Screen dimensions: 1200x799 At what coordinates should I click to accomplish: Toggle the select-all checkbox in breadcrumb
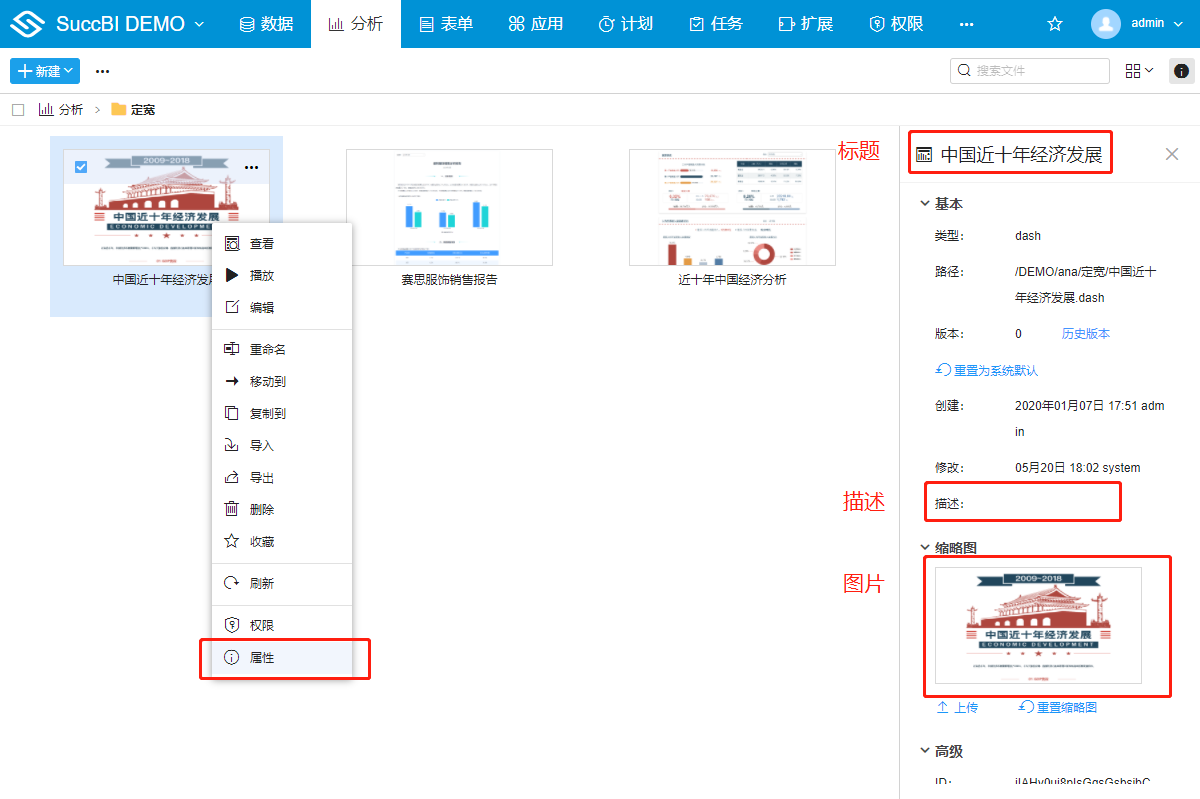(18, 110)
